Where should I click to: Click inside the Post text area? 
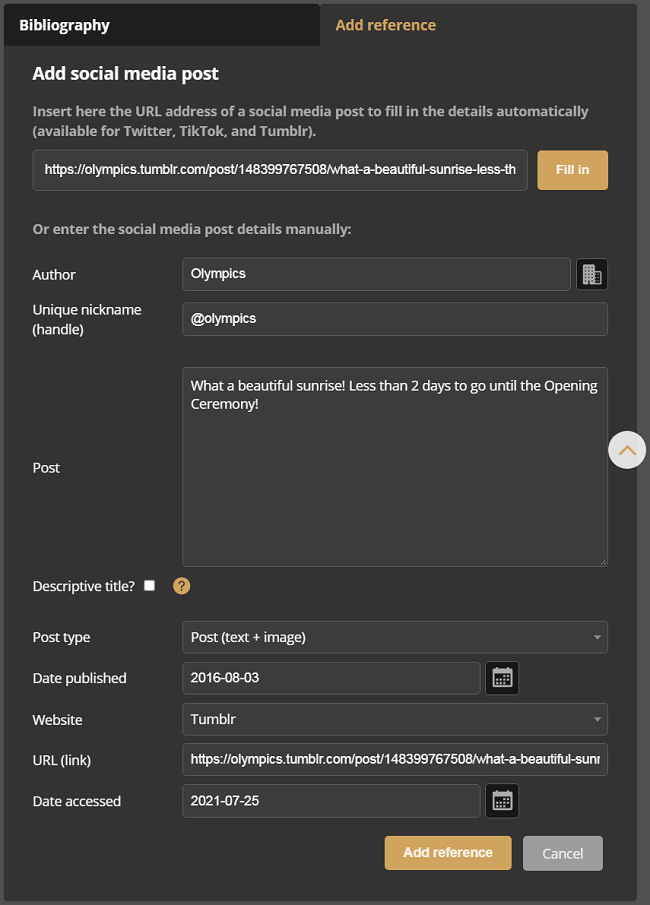(x=395, y=467)
